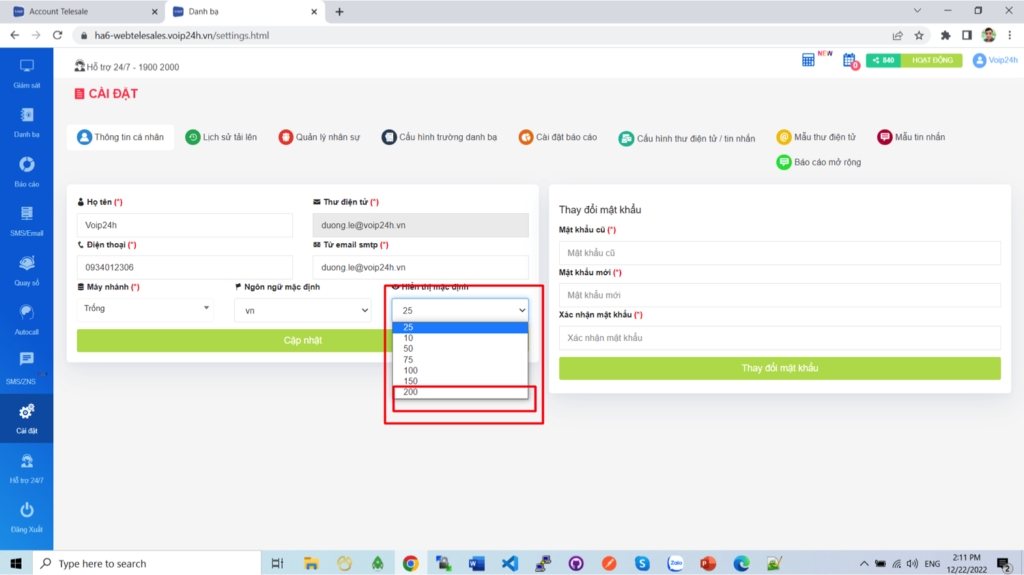Click the calculator icon in header

(x=808, y=60)
